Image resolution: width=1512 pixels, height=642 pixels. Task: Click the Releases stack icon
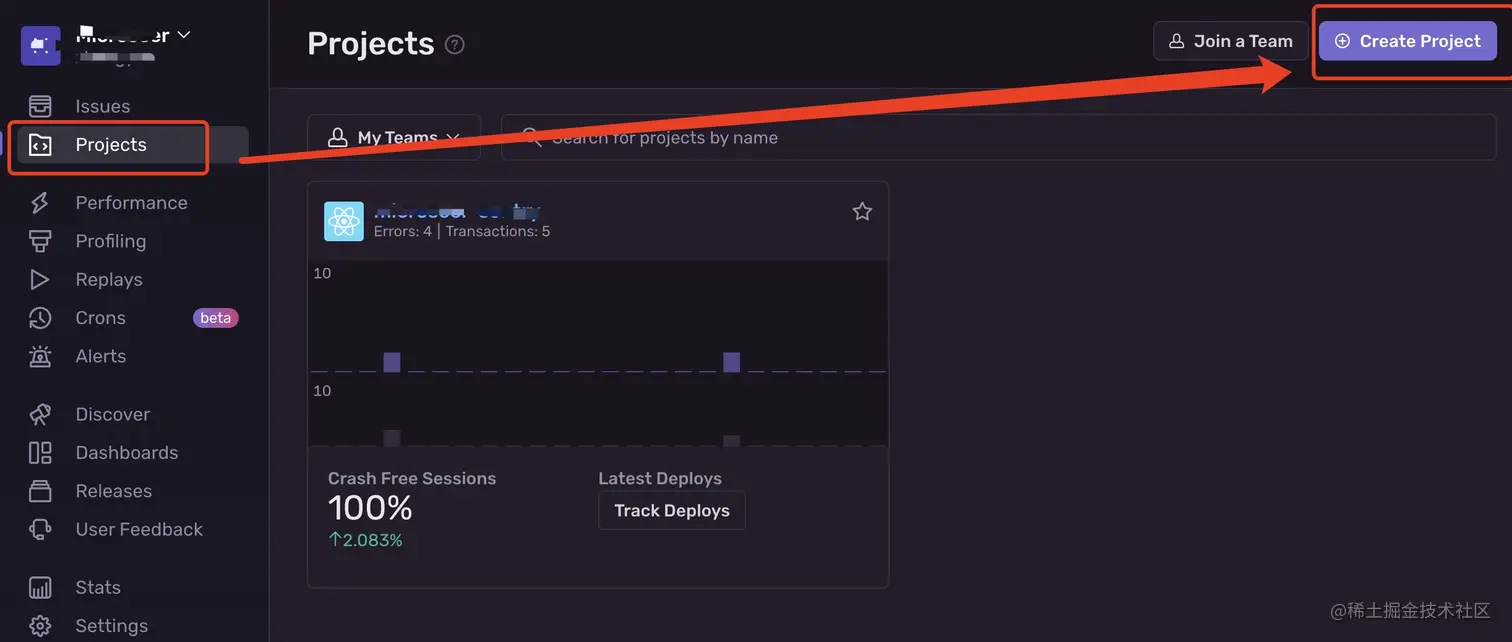(40, 491)
